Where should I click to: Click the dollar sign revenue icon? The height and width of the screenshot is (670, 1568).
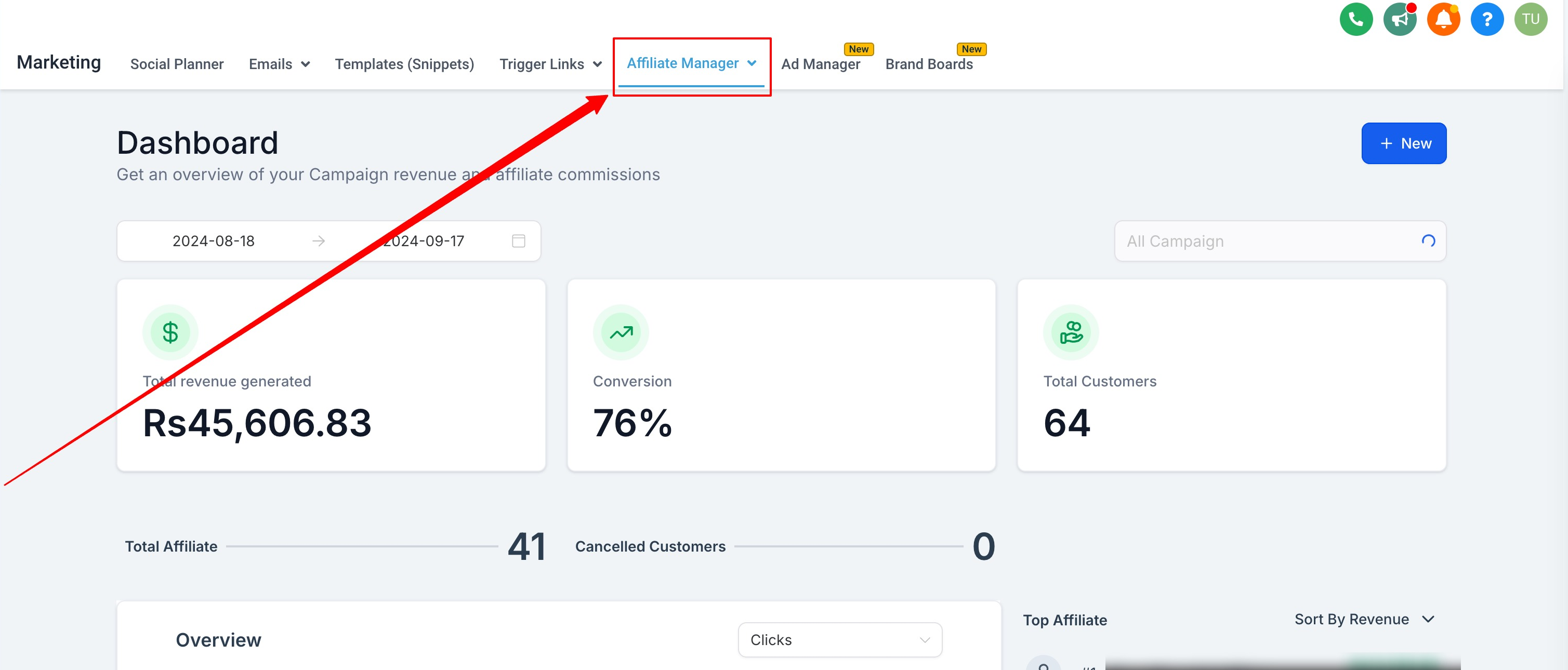[x=170, y=332]
